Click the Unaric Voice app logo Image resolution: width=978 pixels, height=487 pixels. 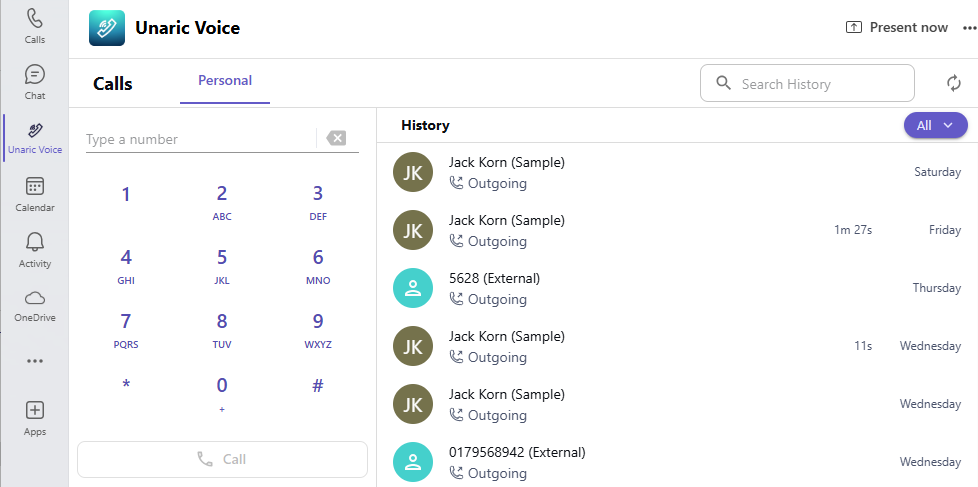(x=107, y=28)
